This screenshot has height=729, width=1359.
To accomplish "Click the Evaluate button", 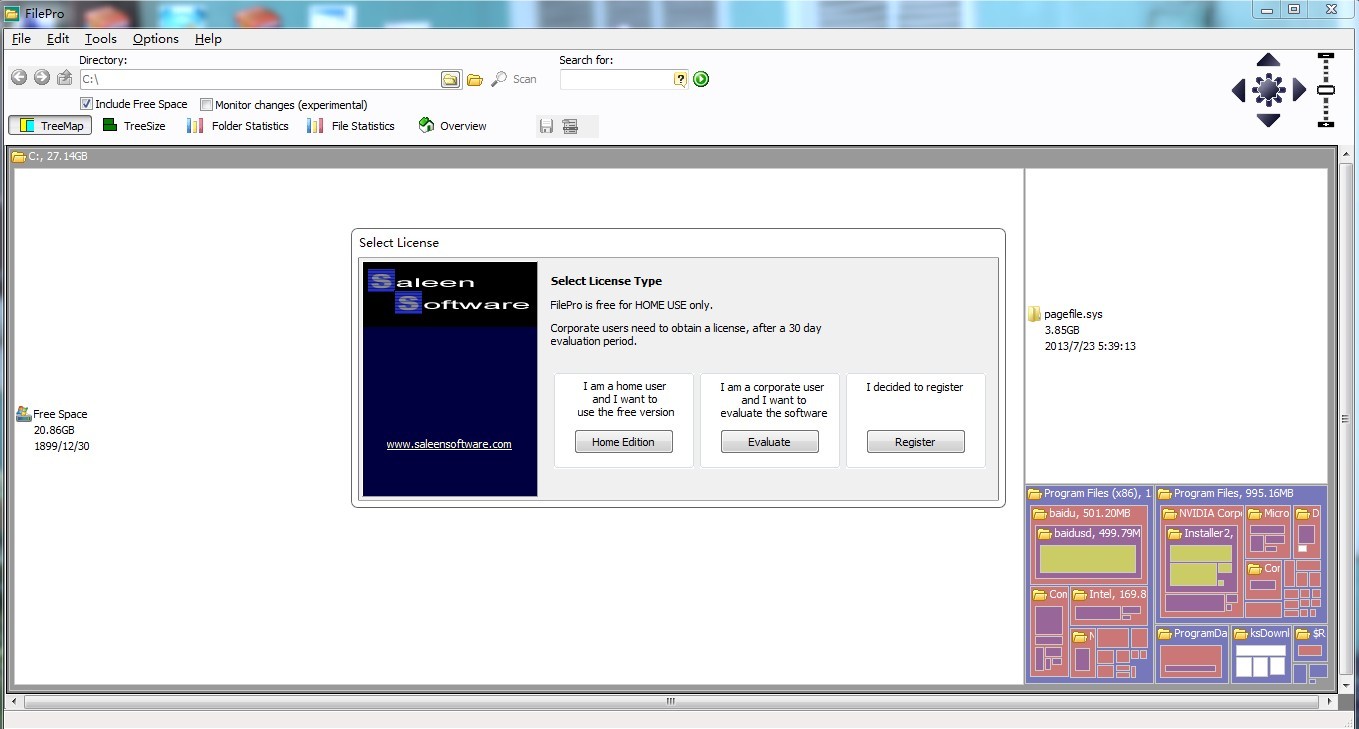I will click(770, 442).
